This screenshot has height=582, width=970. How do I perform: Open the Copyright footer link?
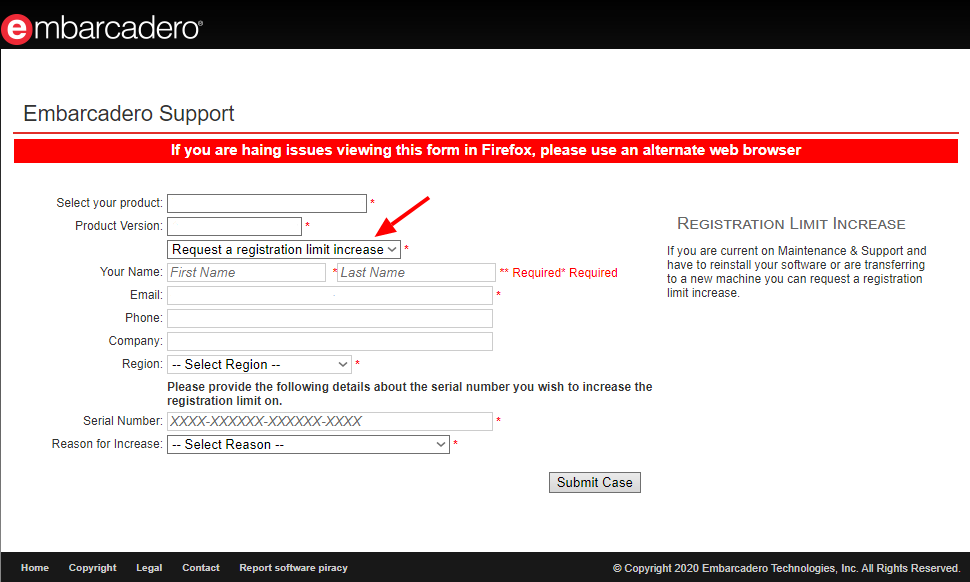point(92,568)
